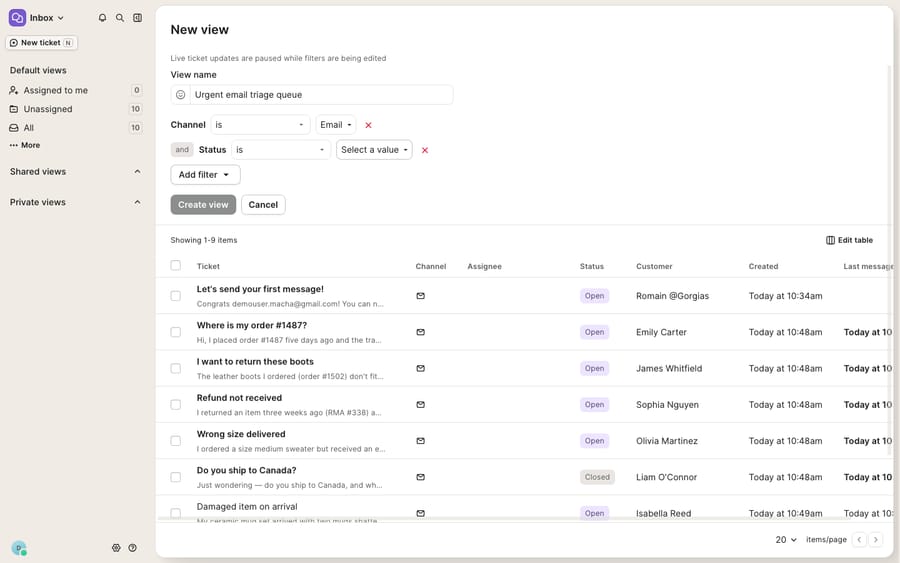The height and width of the screenshot is (563, 900).
Task: Check the 'Do you ship to Canada?' ticket
Action: click(x=176, y=477)
